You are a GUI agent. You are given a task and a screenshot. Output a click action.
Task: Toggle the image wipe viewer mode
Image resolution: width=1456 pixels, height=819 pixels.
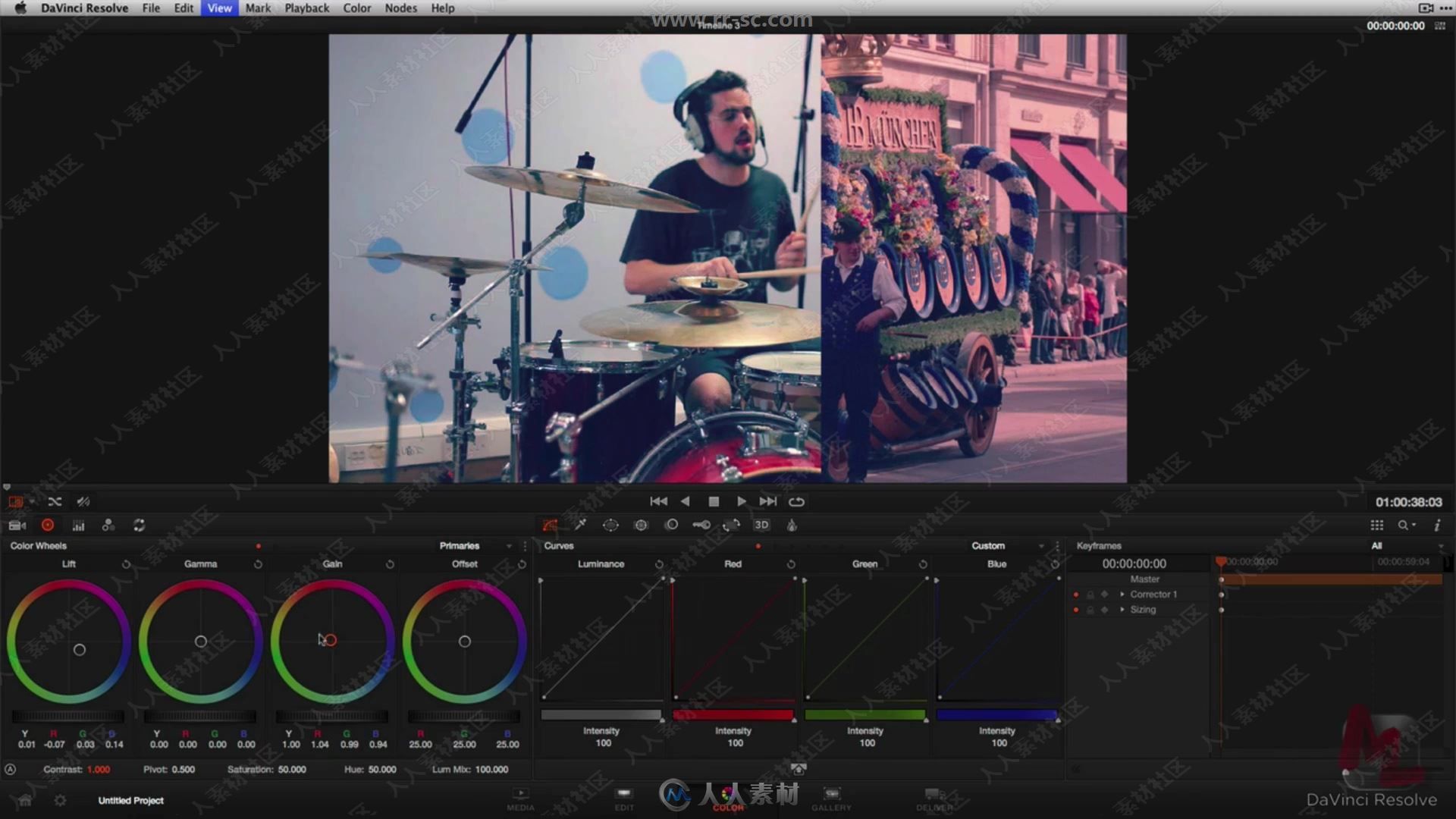[15, 501]
